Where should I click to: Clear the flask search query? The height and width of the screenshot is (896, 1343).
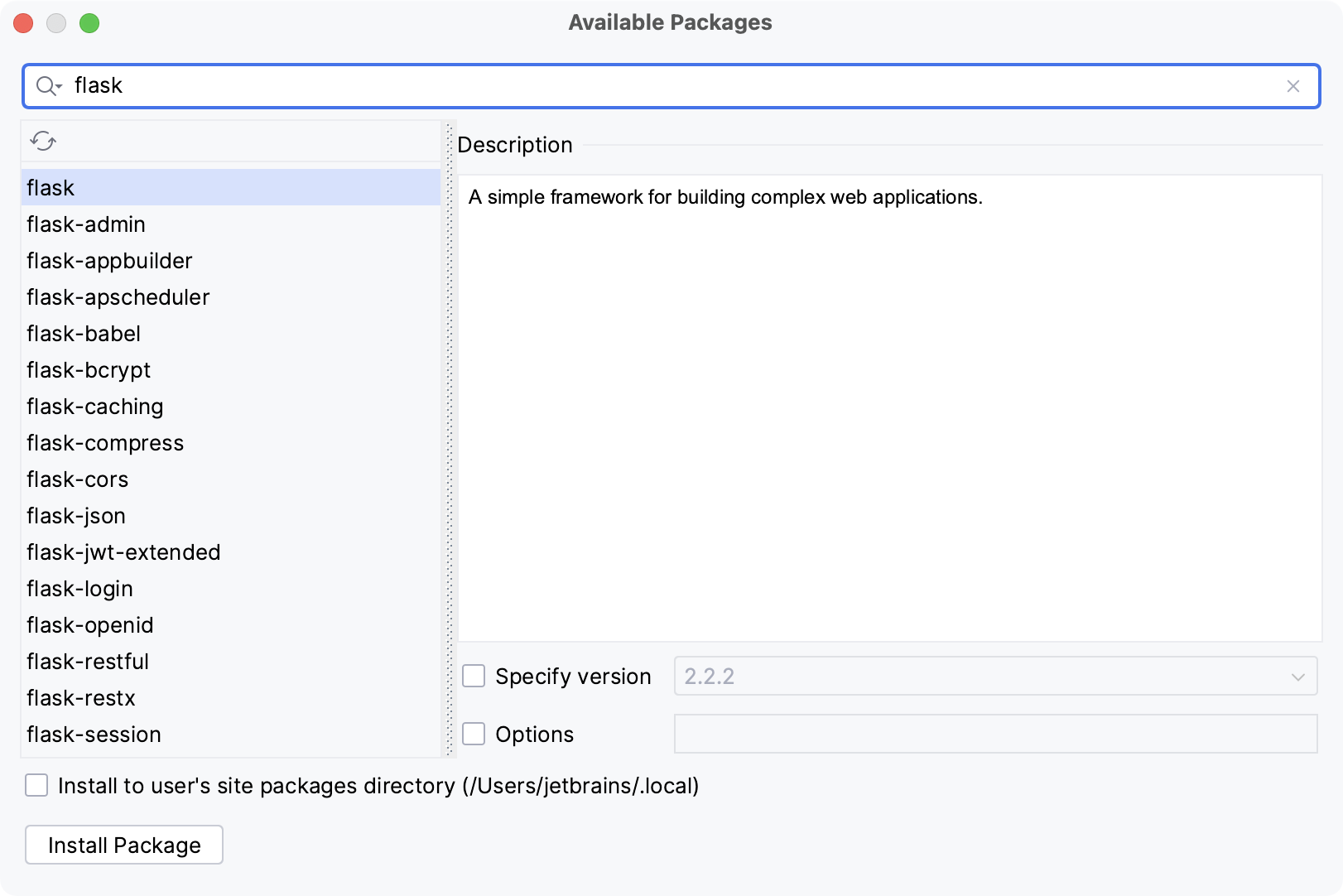tap(1293, 85)
